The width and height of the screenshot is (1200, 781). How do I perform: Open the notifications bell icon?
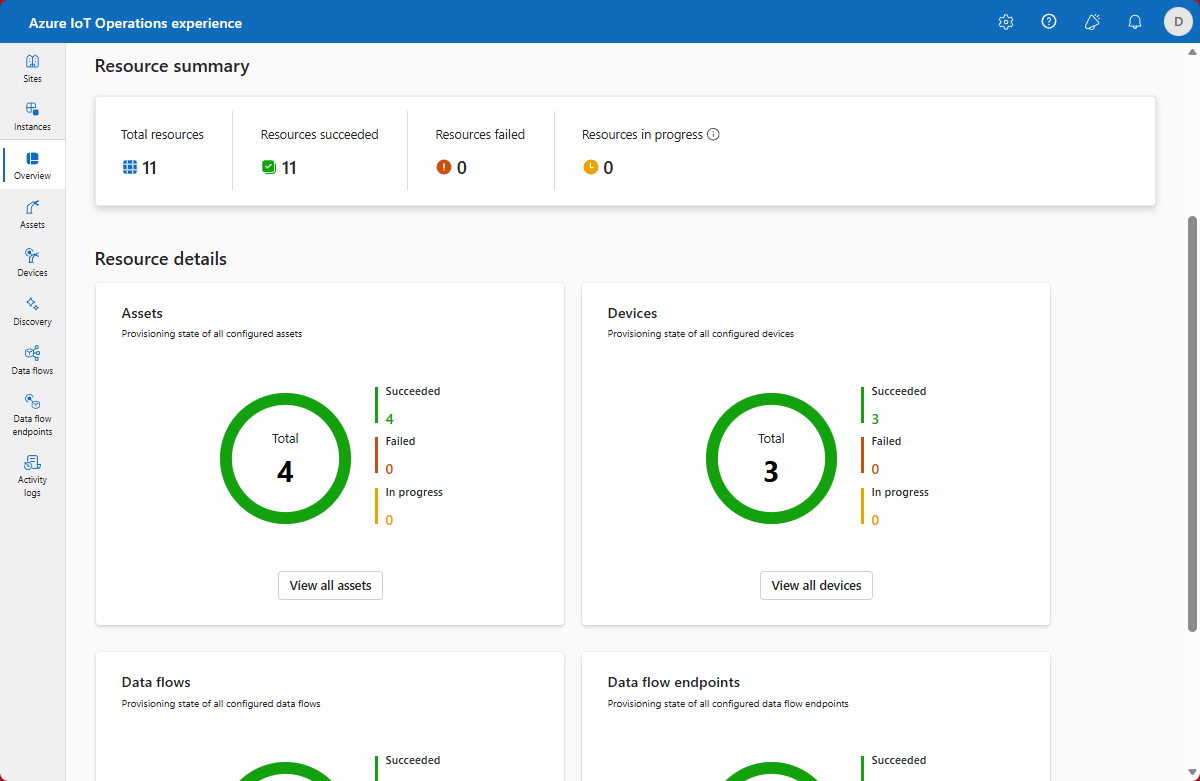click(x=1135, y=22)
